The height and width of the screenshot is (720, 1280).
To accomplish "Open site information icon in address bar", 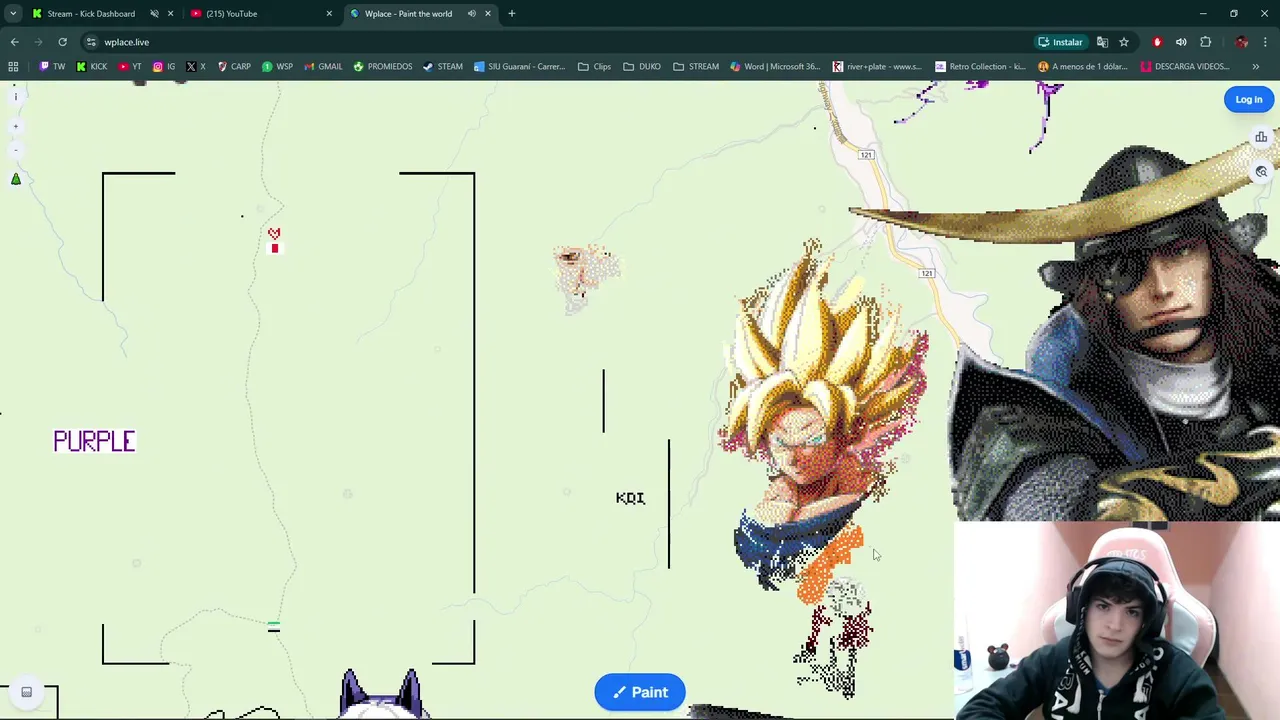I will coord(91,42).
